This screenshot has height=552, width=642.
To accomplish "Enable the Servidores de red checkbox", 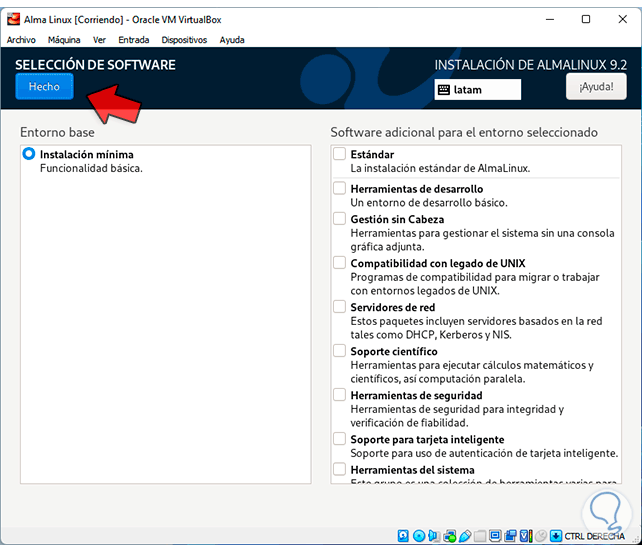I will pyautogui.click(x=339, y=307).
